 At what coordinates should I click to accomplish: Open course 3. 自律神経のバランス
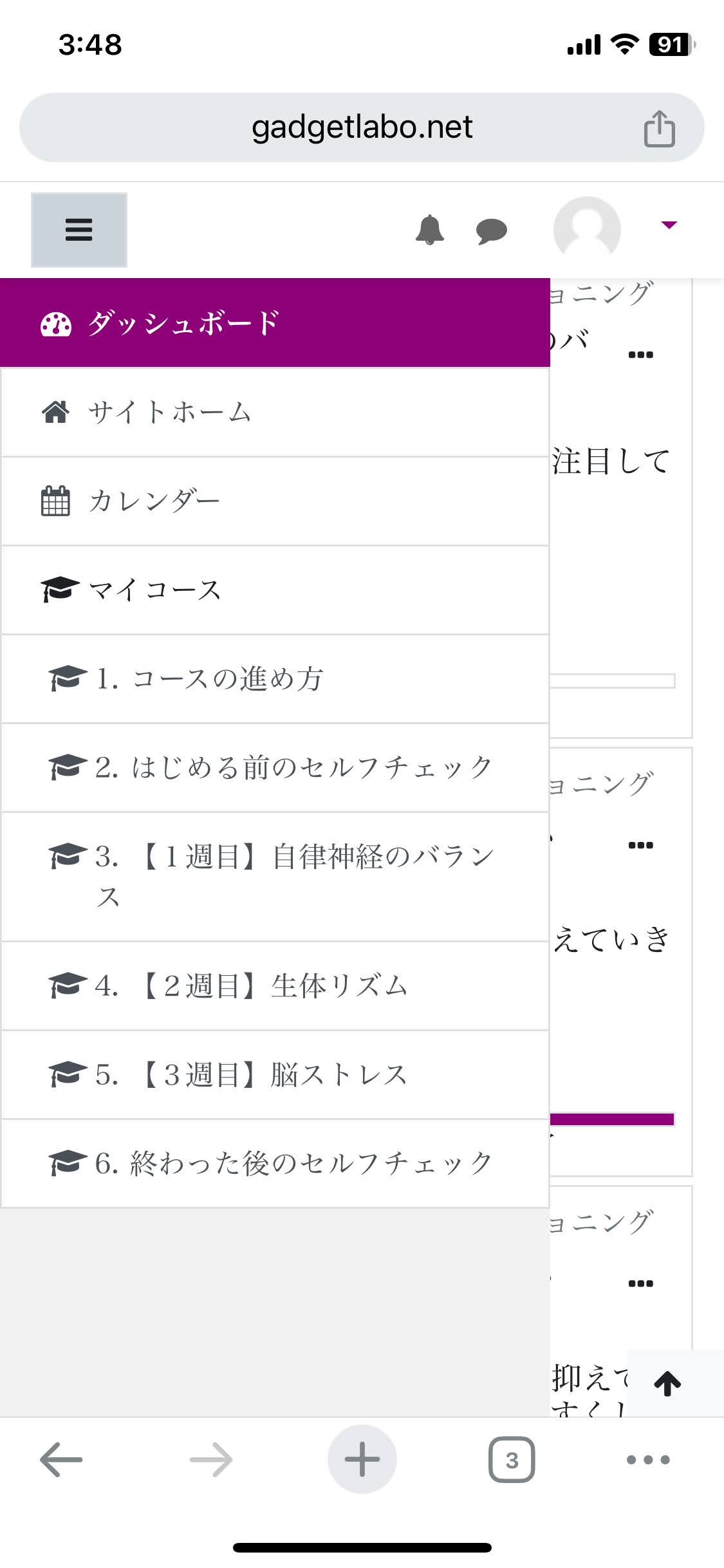click(x=275, y=877)
